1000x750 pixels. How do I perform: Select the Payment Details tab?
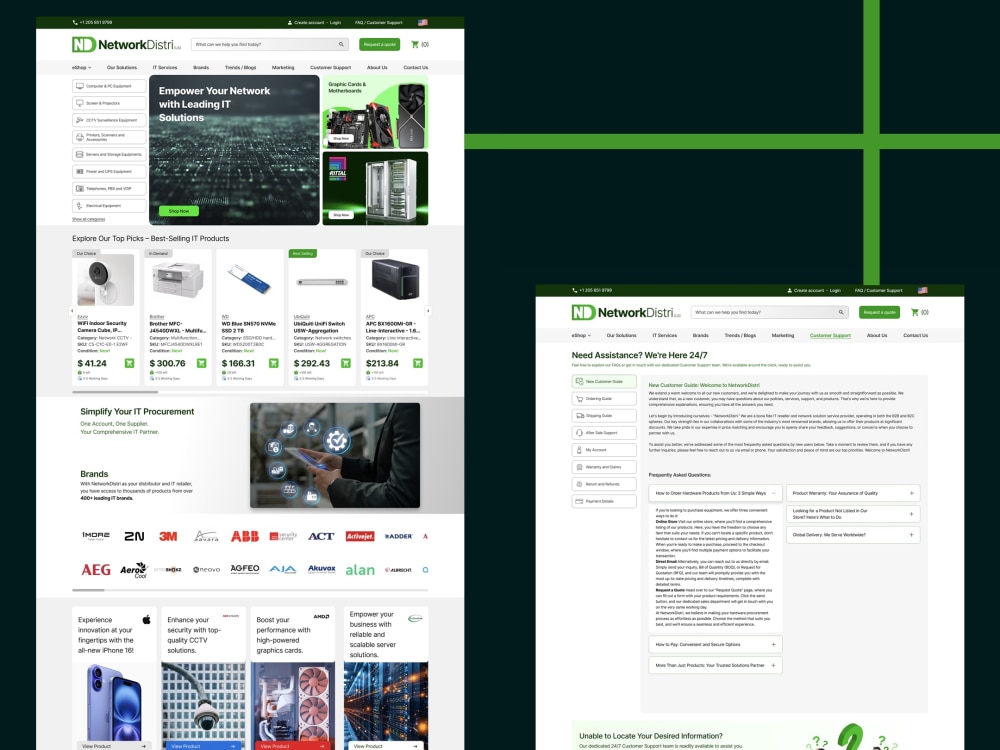604,501
